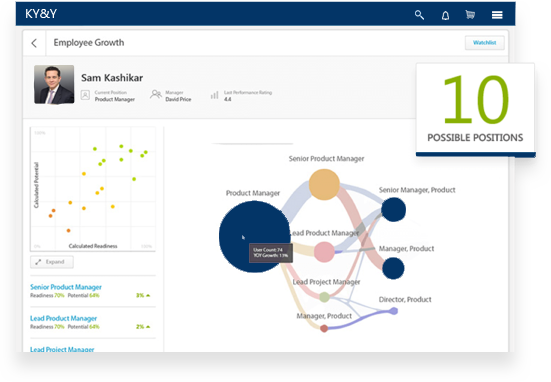
Task: Open the notifications bell
Action: 445,15
